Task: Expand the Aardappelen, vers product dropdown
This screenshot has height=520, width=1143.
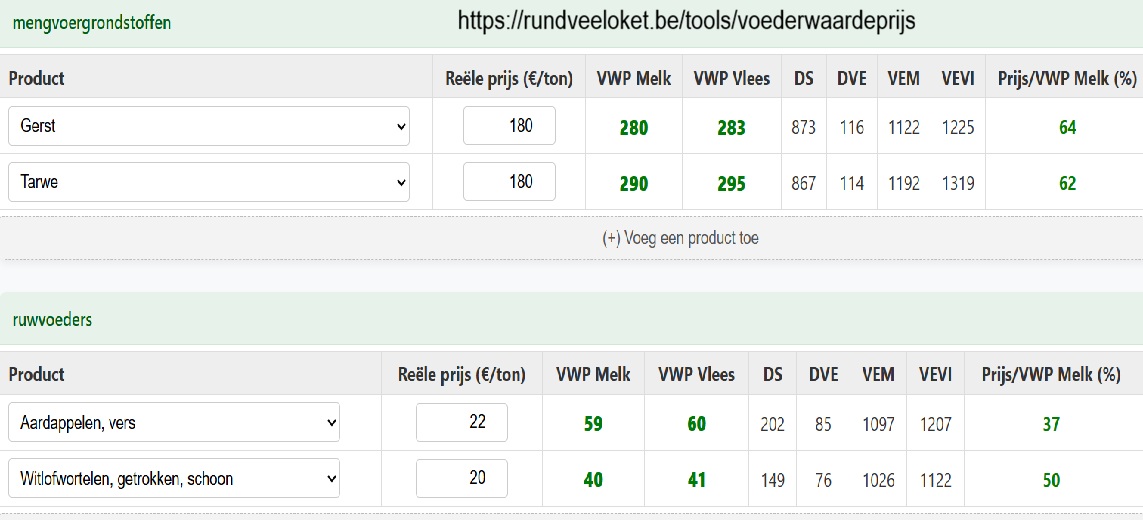Action: pyautogui.click(x=173, y=422)
